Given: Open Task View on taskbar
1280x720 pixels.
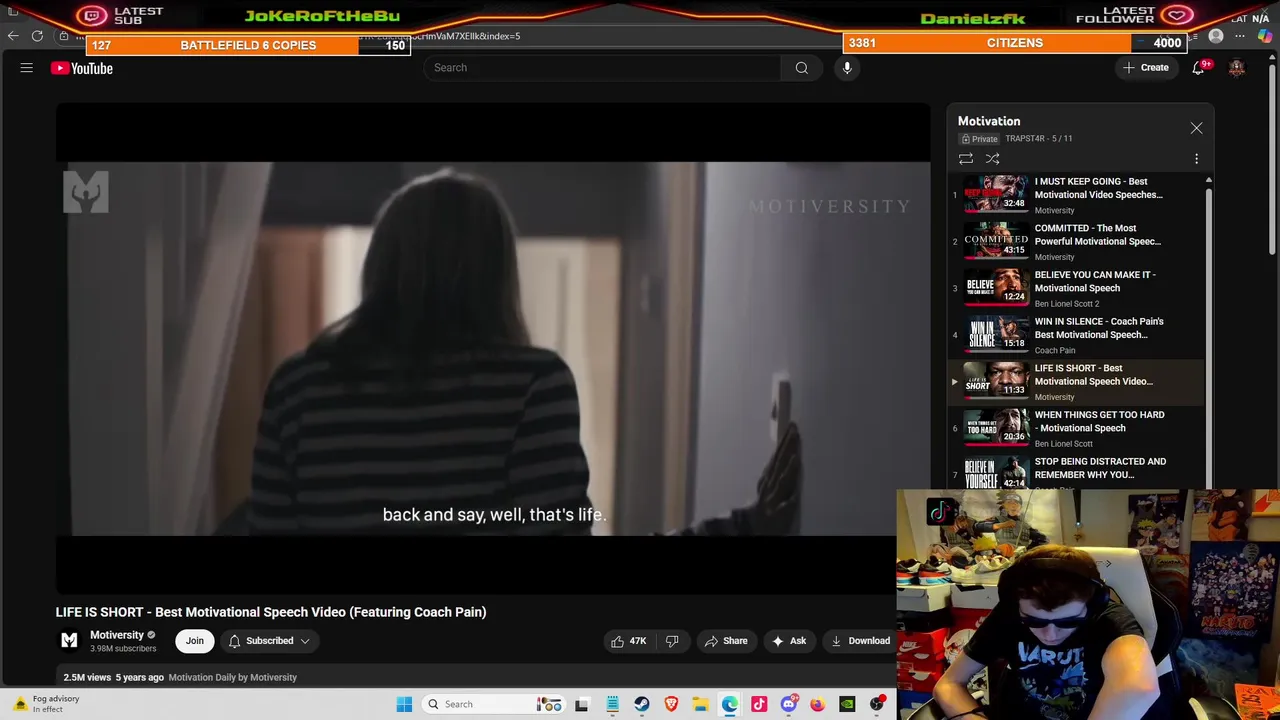Looking at the screenshot, I should [582, 704].
